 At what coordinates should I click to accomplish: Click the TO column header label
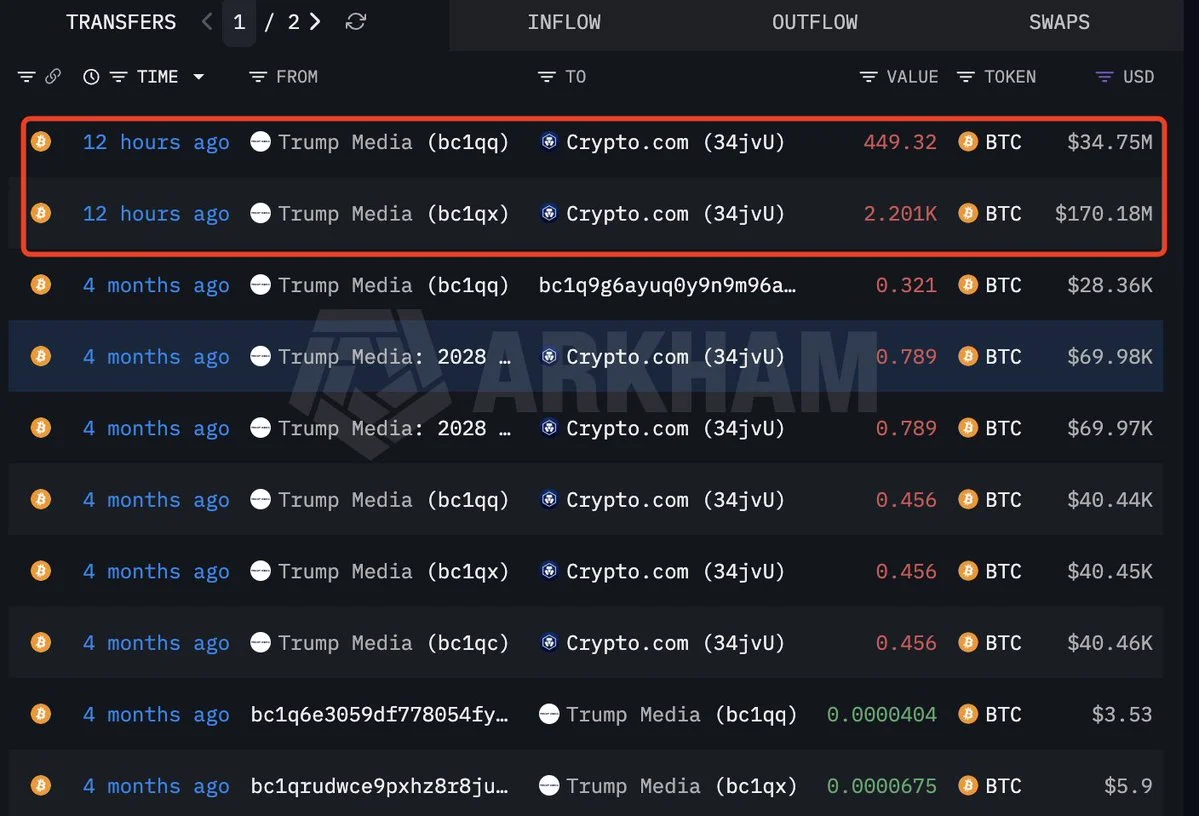[576, 76]
